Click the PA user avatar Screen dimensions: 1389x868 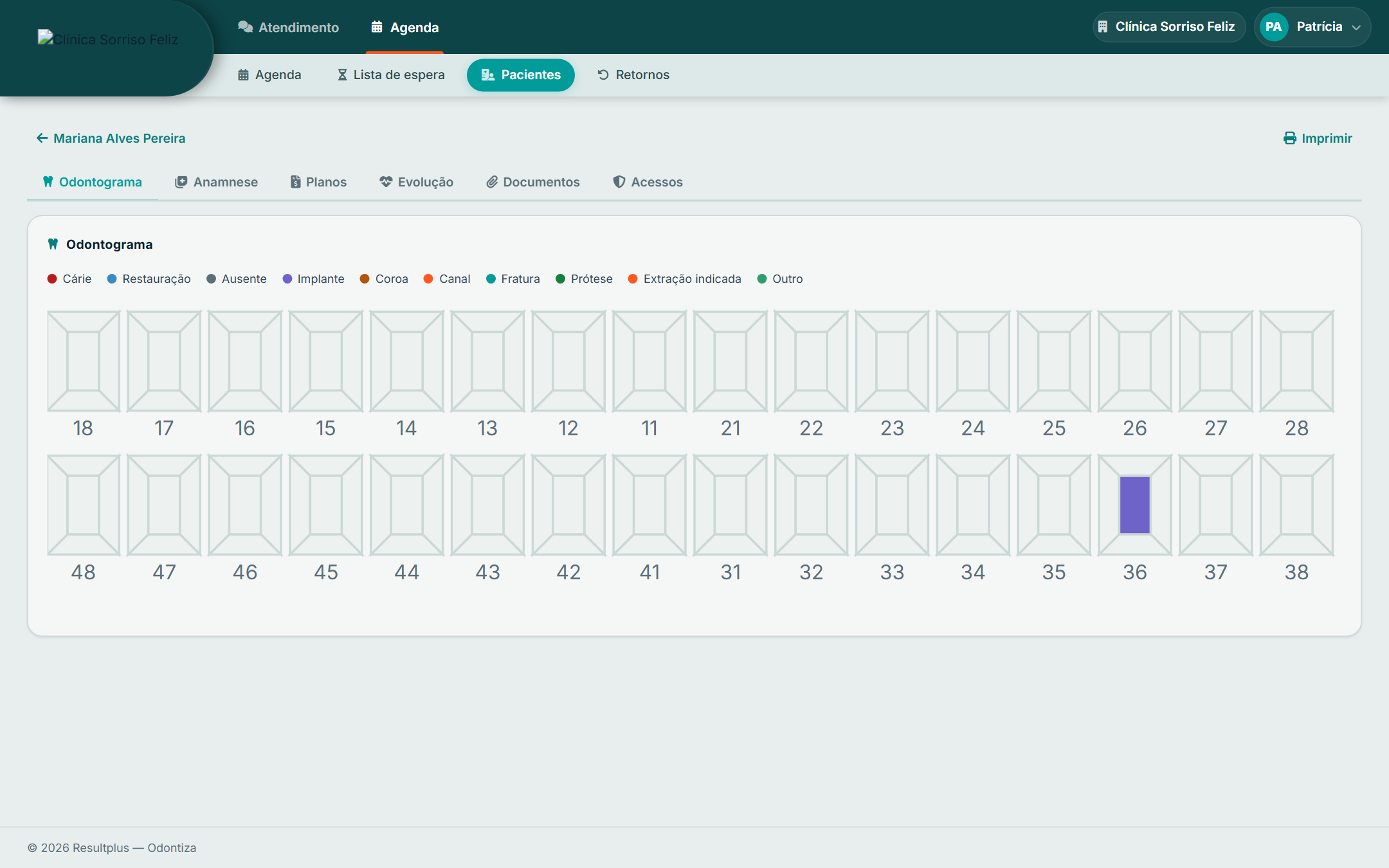pos(1273,26)
